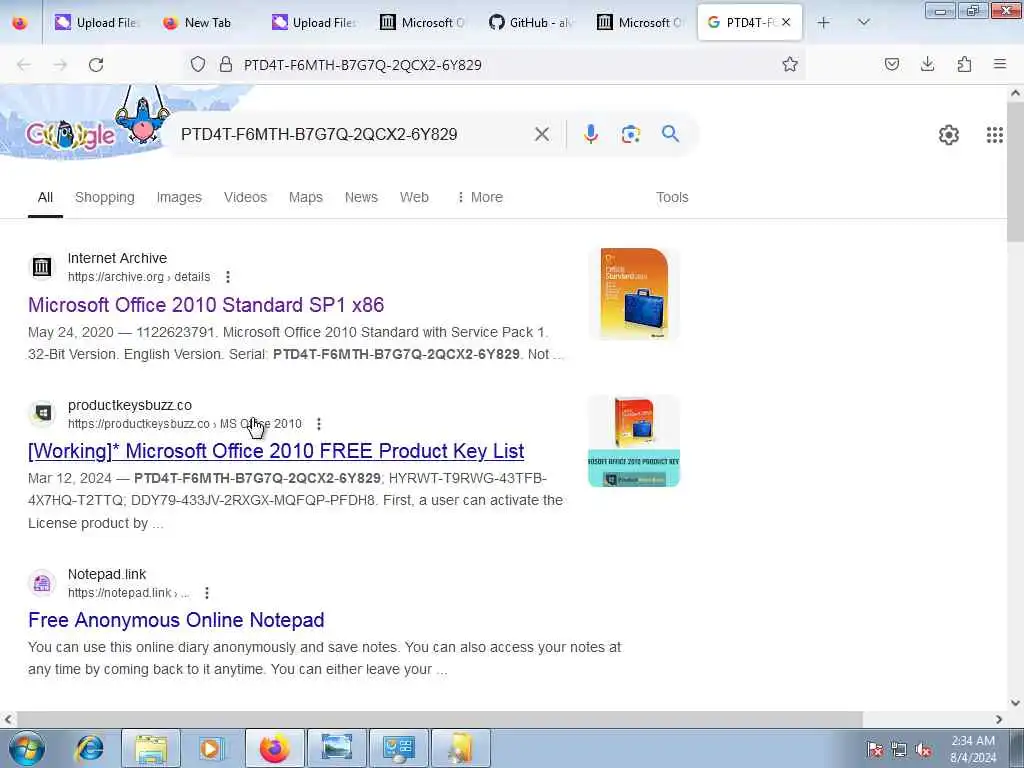Click the vertical scrollbar thumb
This screenshot has width=1024, height=768.
coord(1015,172)
